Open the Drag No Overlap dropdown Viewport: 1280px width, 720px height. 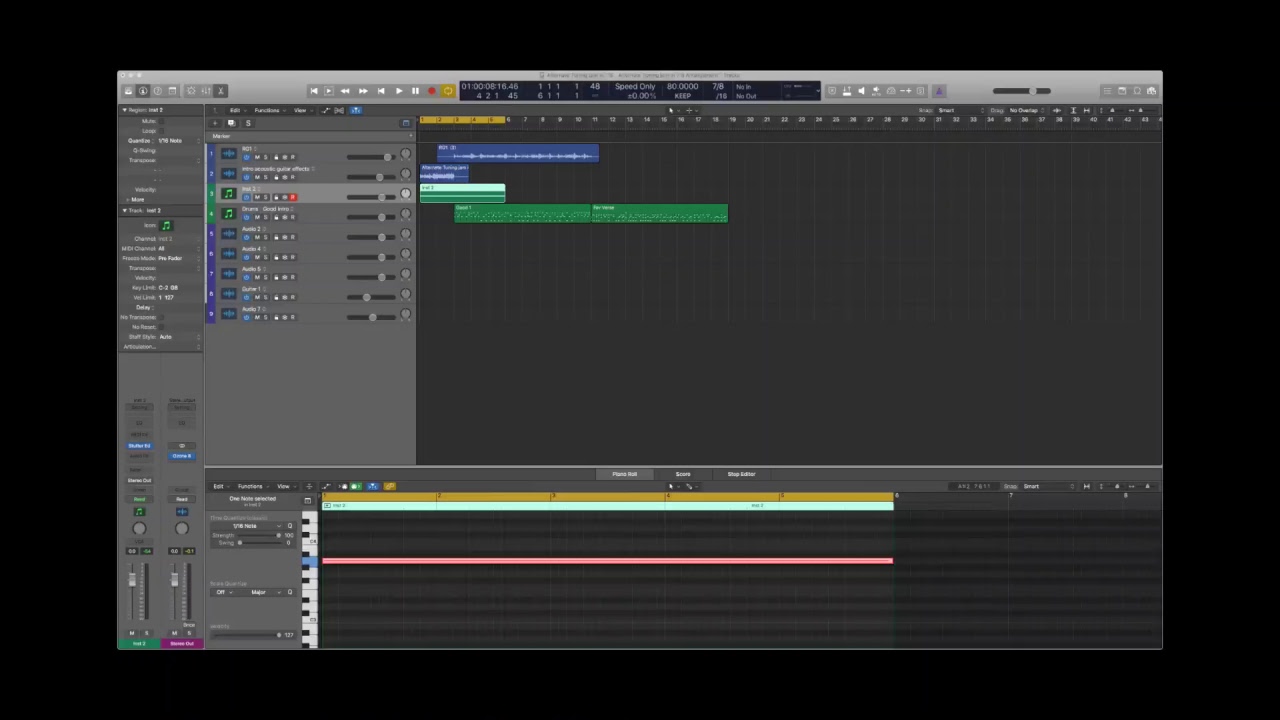[1027, 110]
